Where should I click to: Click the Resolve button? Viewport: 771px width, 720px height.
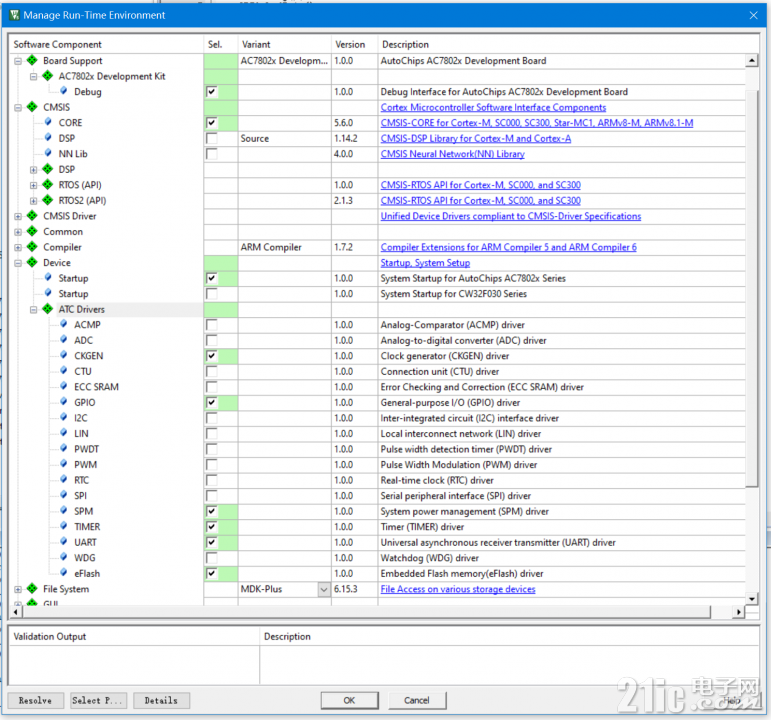[x=35, y=700]
